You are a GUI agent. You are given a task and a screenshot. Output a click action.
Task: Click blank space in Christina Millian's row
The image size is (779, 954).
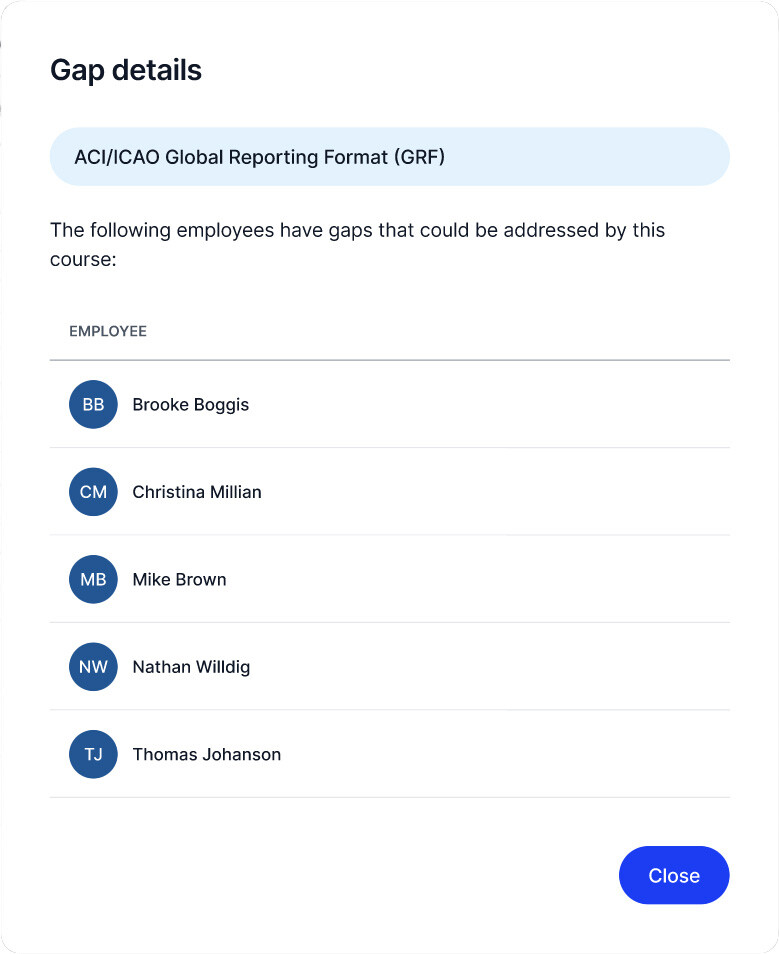pyautogui.click(x=500, y=492)
